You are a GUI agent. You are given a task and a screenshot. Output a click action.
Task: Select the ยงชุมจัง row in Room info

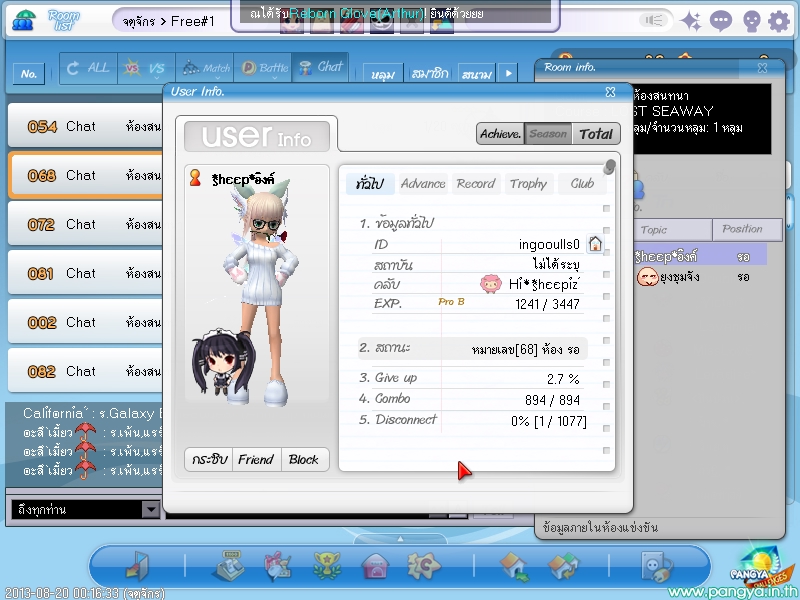tap(700, 277)
